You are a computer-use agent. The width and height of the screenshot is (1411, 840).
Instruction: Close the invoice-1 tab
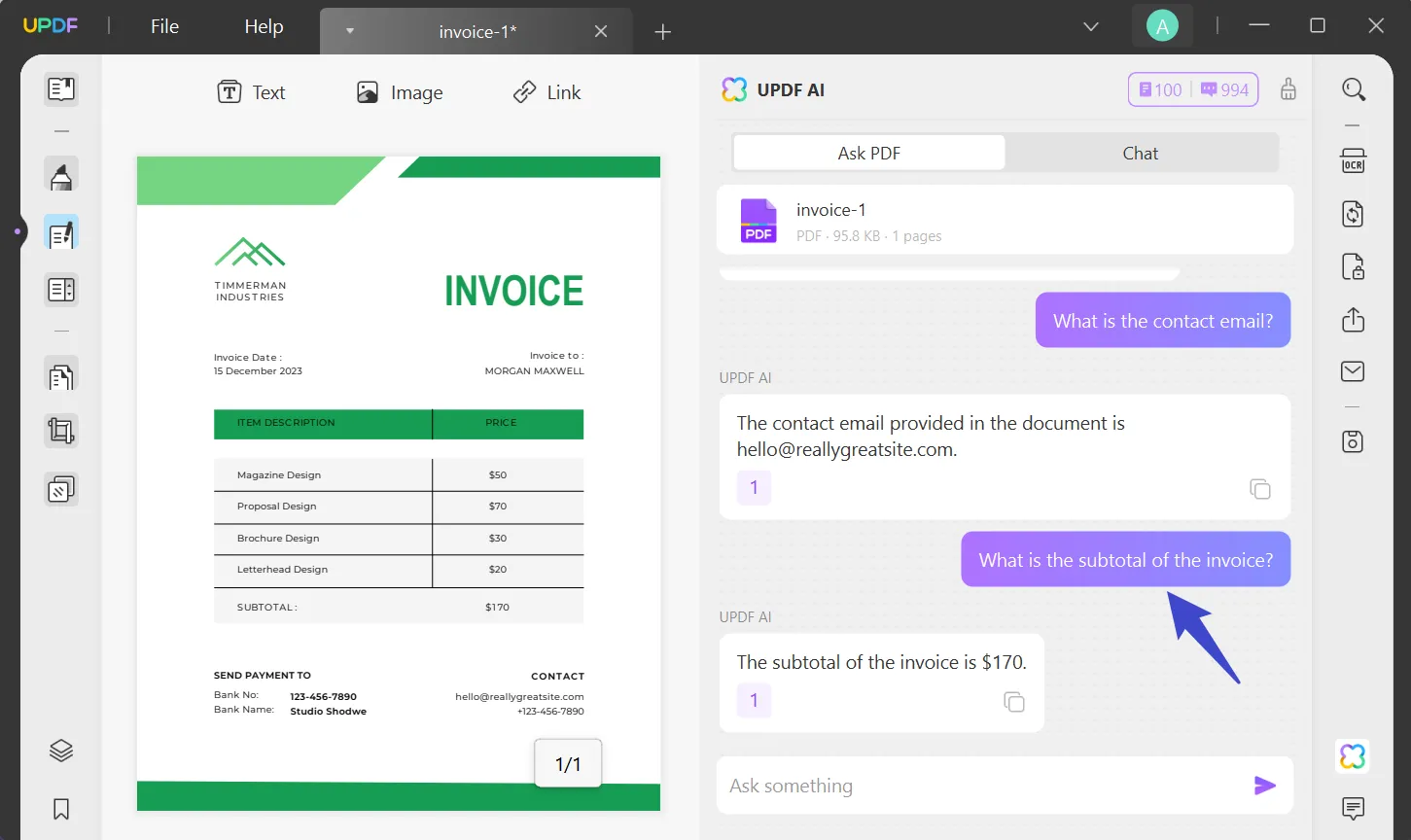pyautogui.click(x=601, y=32)
